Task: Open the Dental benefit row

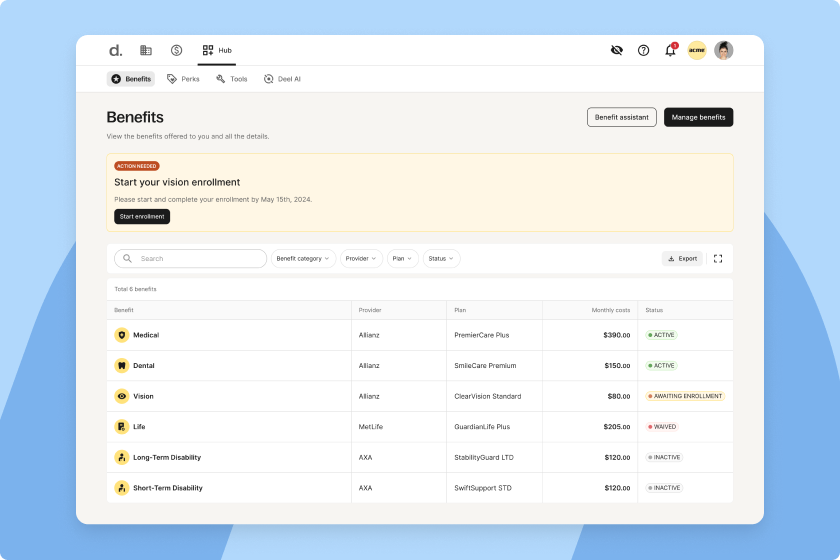Action: pos(420,365)
